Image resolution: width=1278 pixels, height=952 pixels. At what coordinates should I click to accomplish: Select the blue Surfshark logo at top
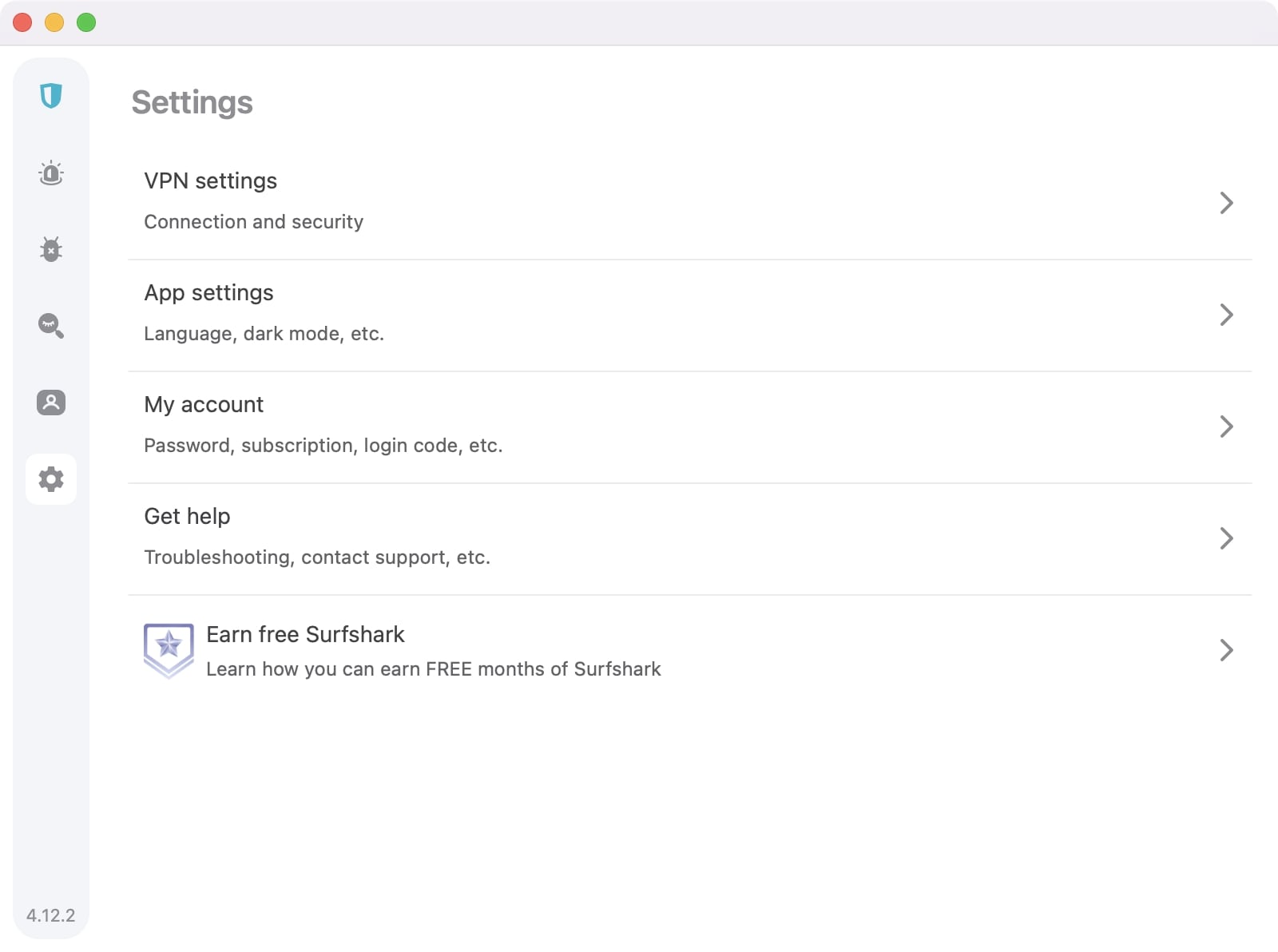(51, 97)
